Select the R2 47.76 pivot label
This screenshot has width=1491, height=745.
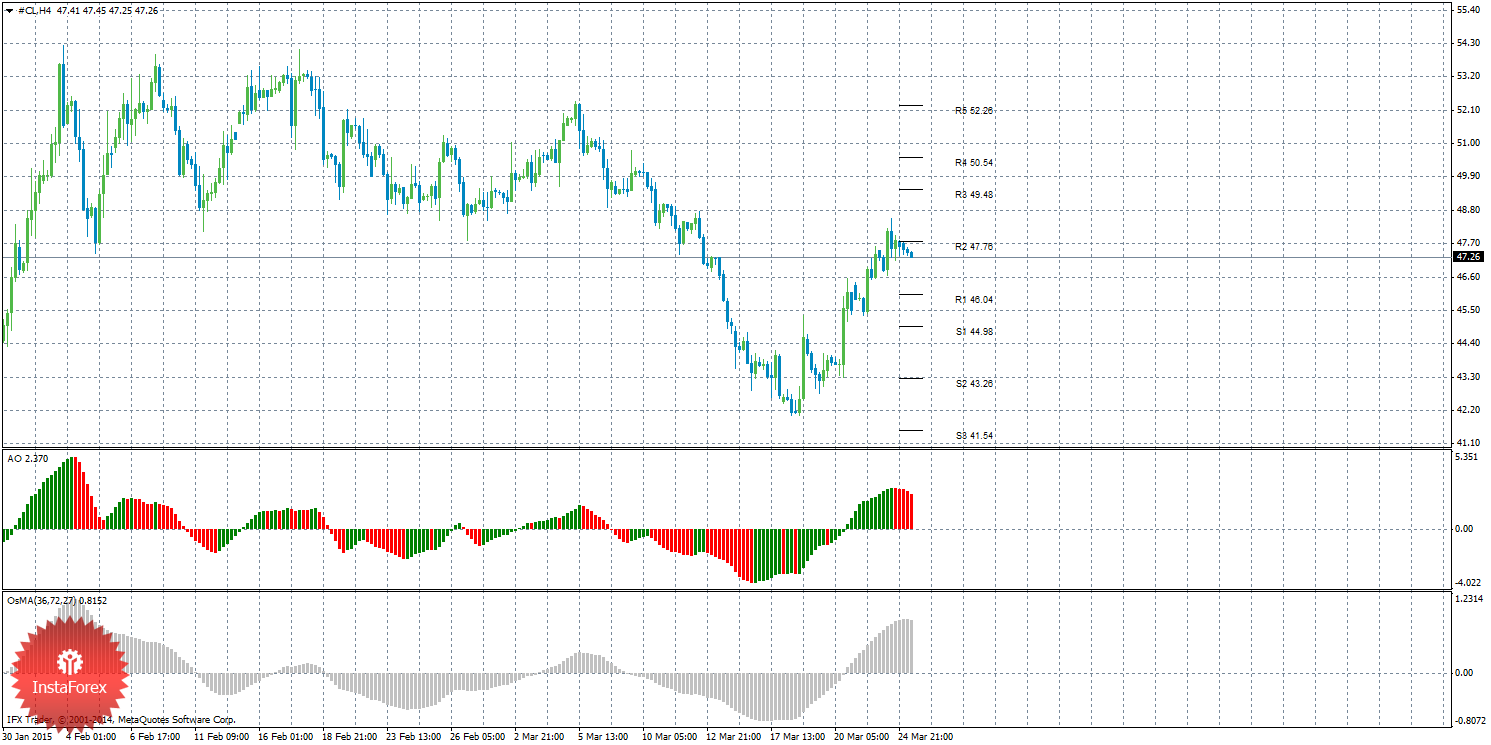click(973, 247)
